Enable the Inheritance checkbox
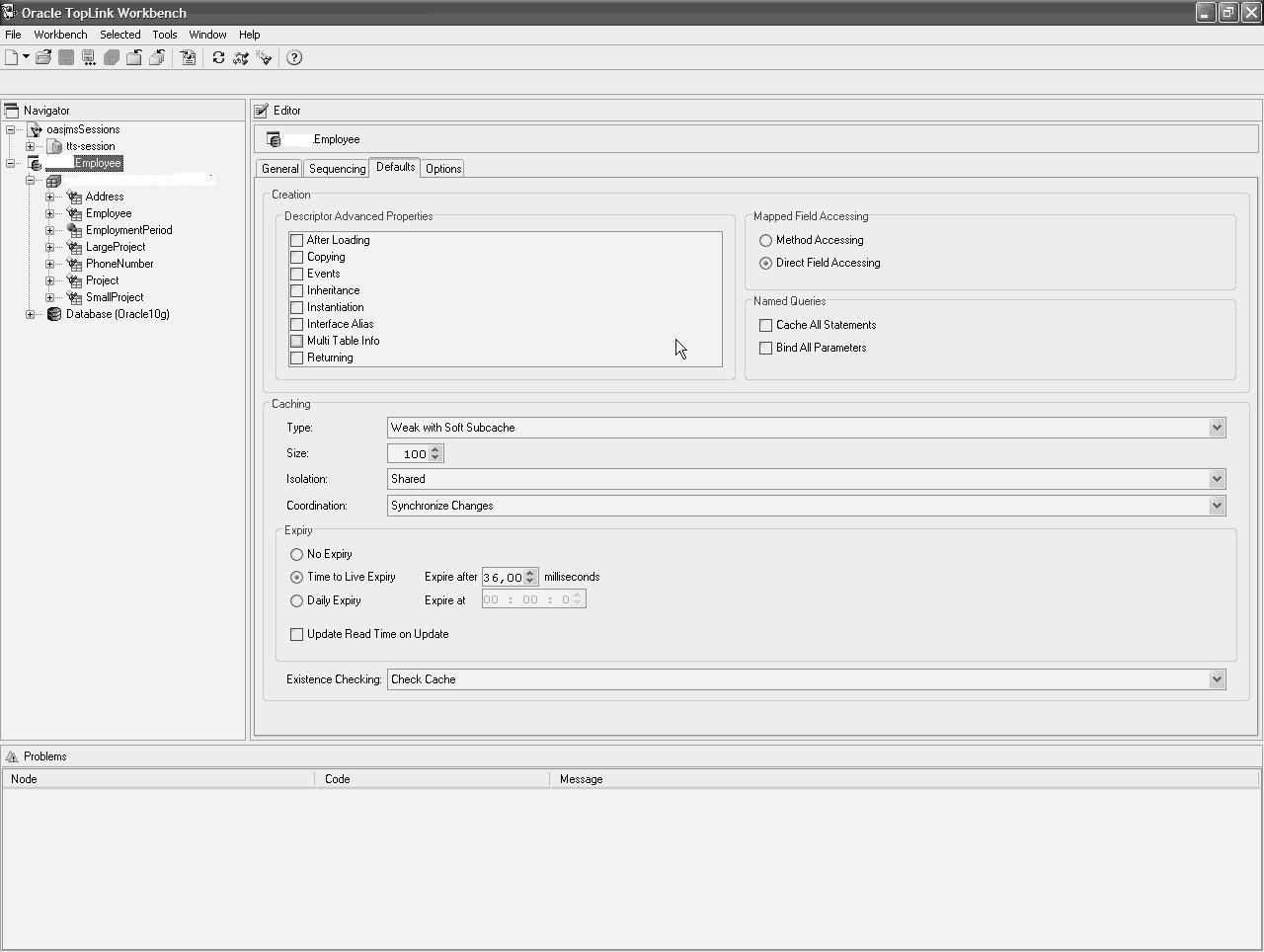The image size is (1264, 952). tap(296, 290)
